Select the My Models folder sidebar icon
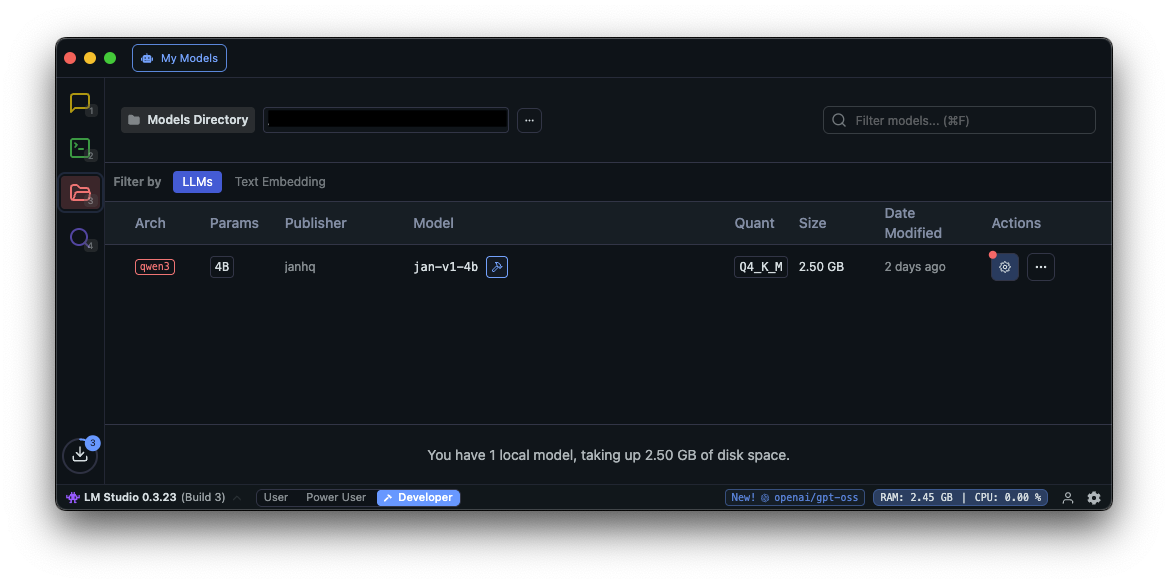1168x584 pixels. (x=80, y=192)
